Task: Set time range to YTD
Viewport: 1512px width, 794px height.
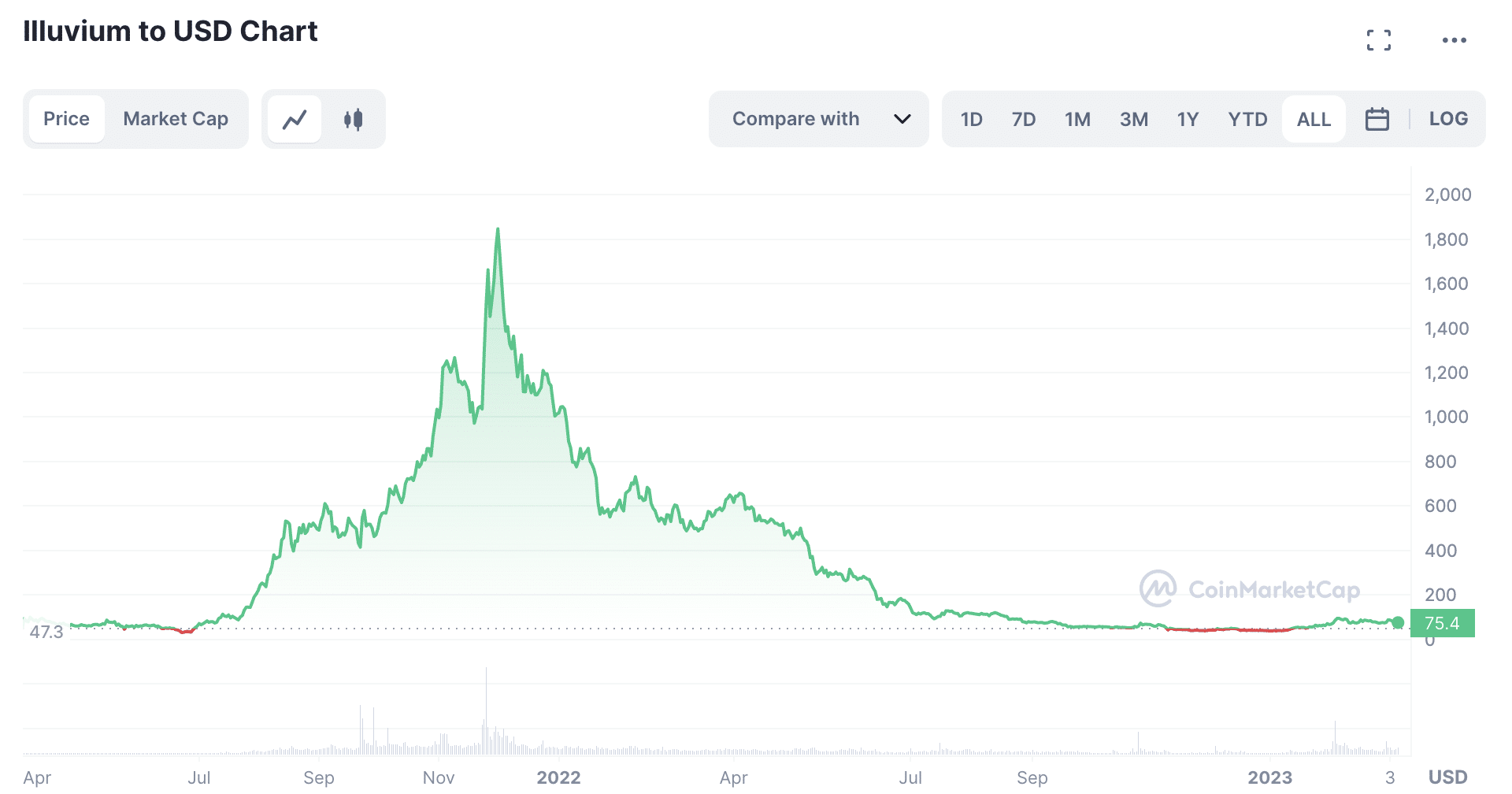Action: 1247,119
